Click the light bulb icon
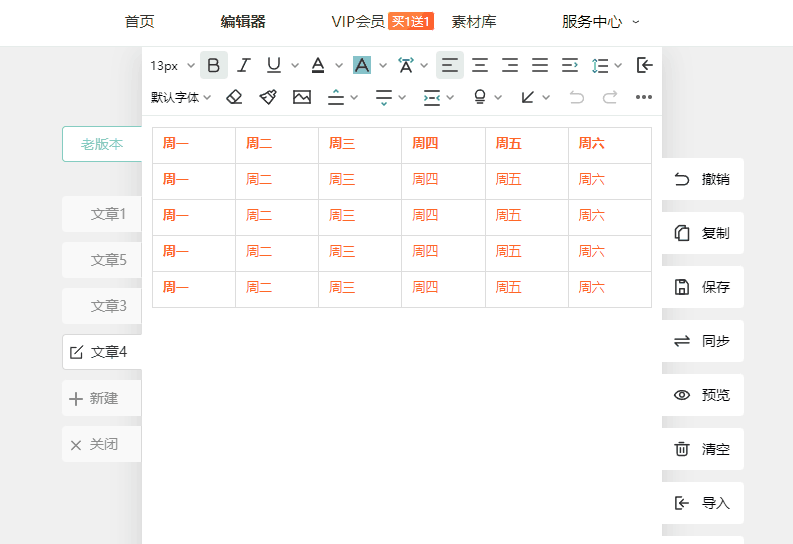The height and width of the screenshot is (544, 793). pyautogui.click(x=480, y=97)
